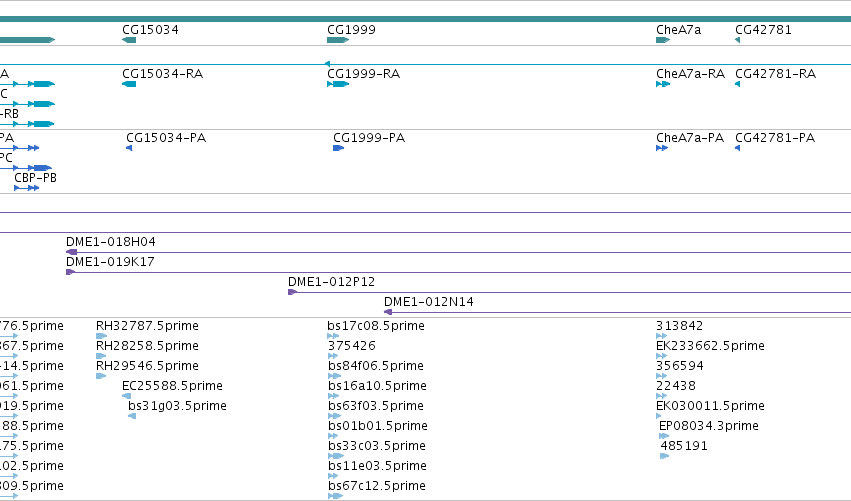The image size is (851, 501).
Task: Select the CheA7a gene arrow glyph
Action: [663, 40]
